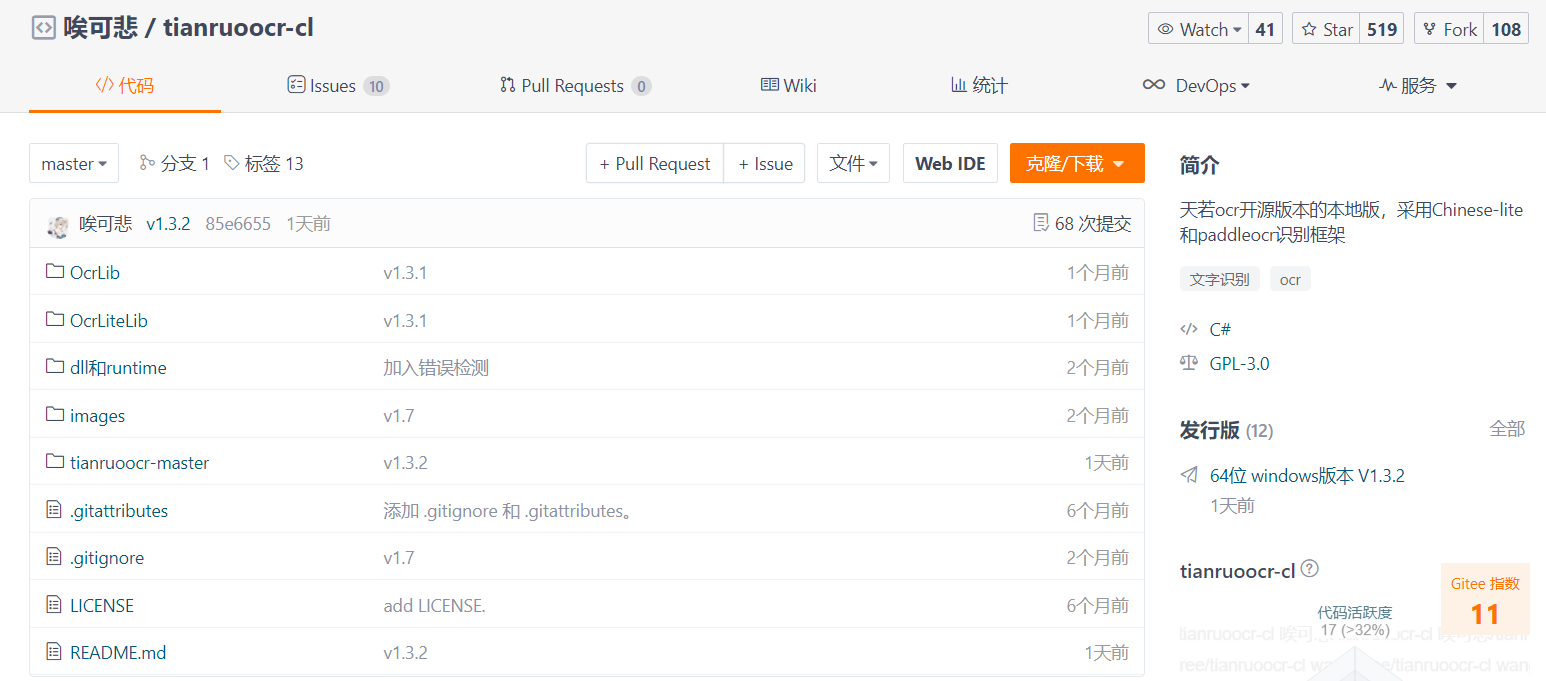The height and width of the screenshot is (681, 1546).
Task: Click the OcrLiteLib folder icon
Action: [x=55, y=320]
